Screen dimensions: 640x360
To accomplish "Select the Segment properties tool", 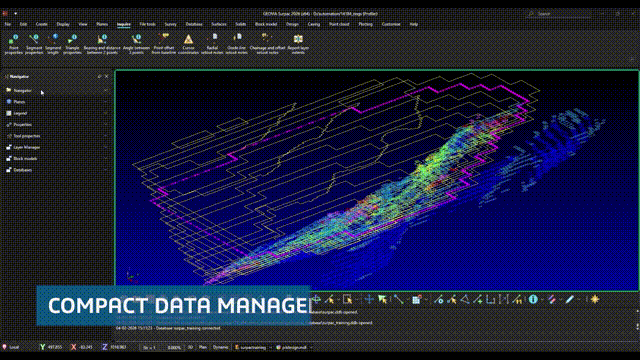I will click(x=34, y=44).
